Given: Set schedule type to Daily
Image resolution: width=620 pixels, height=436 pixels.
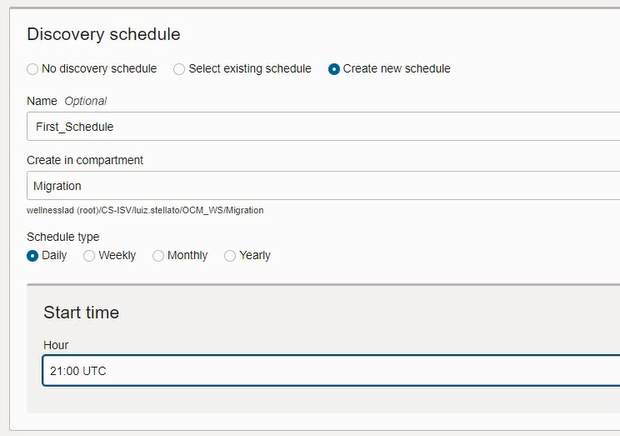Looking at the screenshot, I should [x=33, y=255].
